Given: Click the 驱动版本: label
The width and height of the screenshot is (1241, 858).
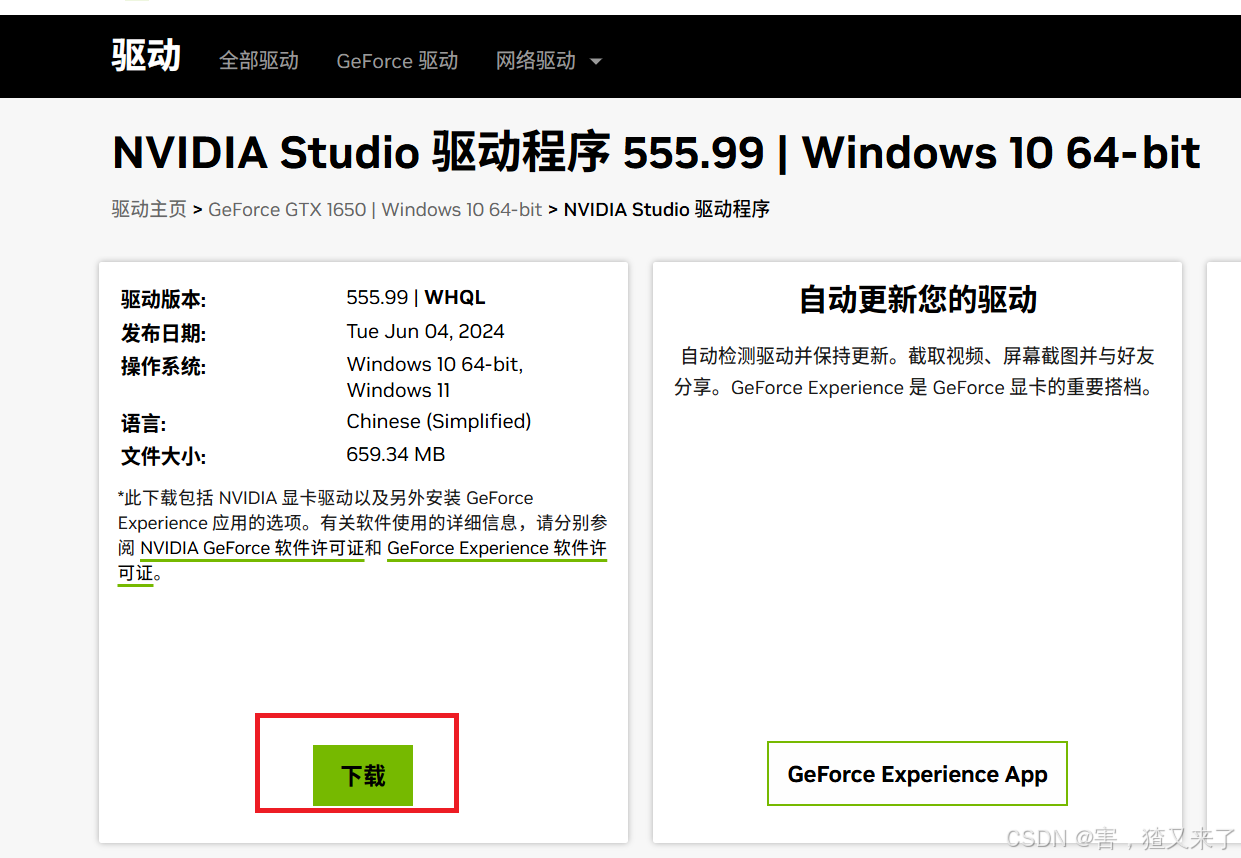Looking at the screenshot, I should (163, 300).
